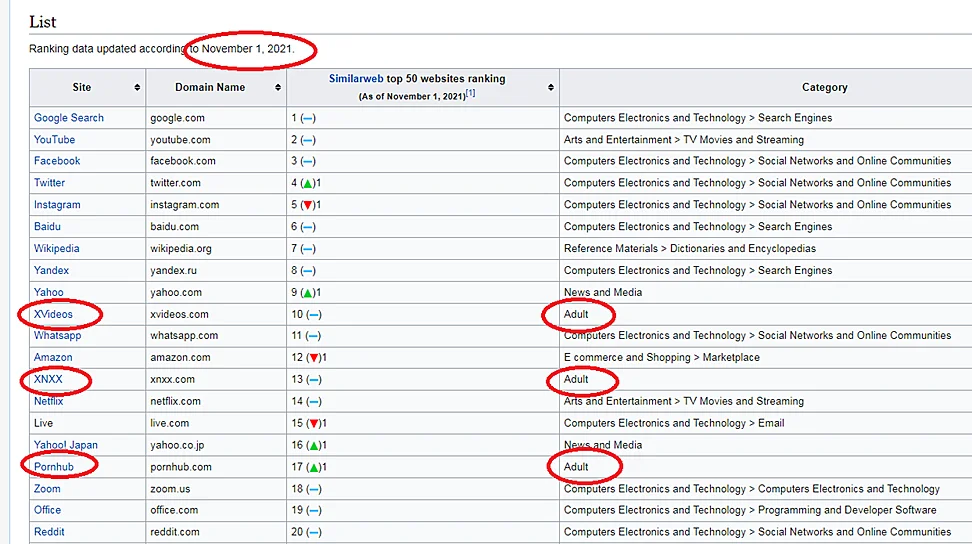The image size is (972, 544).
Task: Open the Twitter site link
Action: [50, 183]
